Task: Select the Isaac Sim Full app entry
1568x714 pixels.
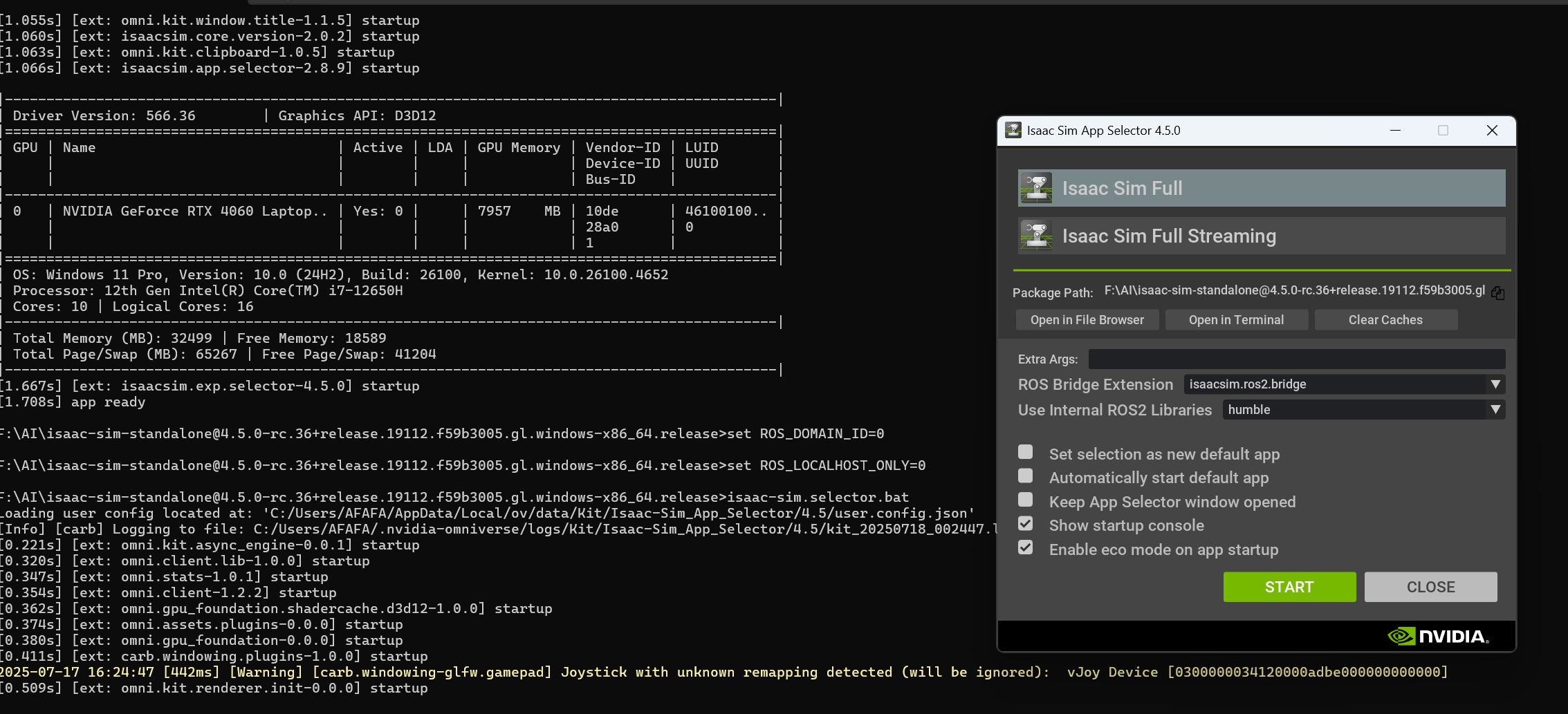Action: [x=1262, y=188]
